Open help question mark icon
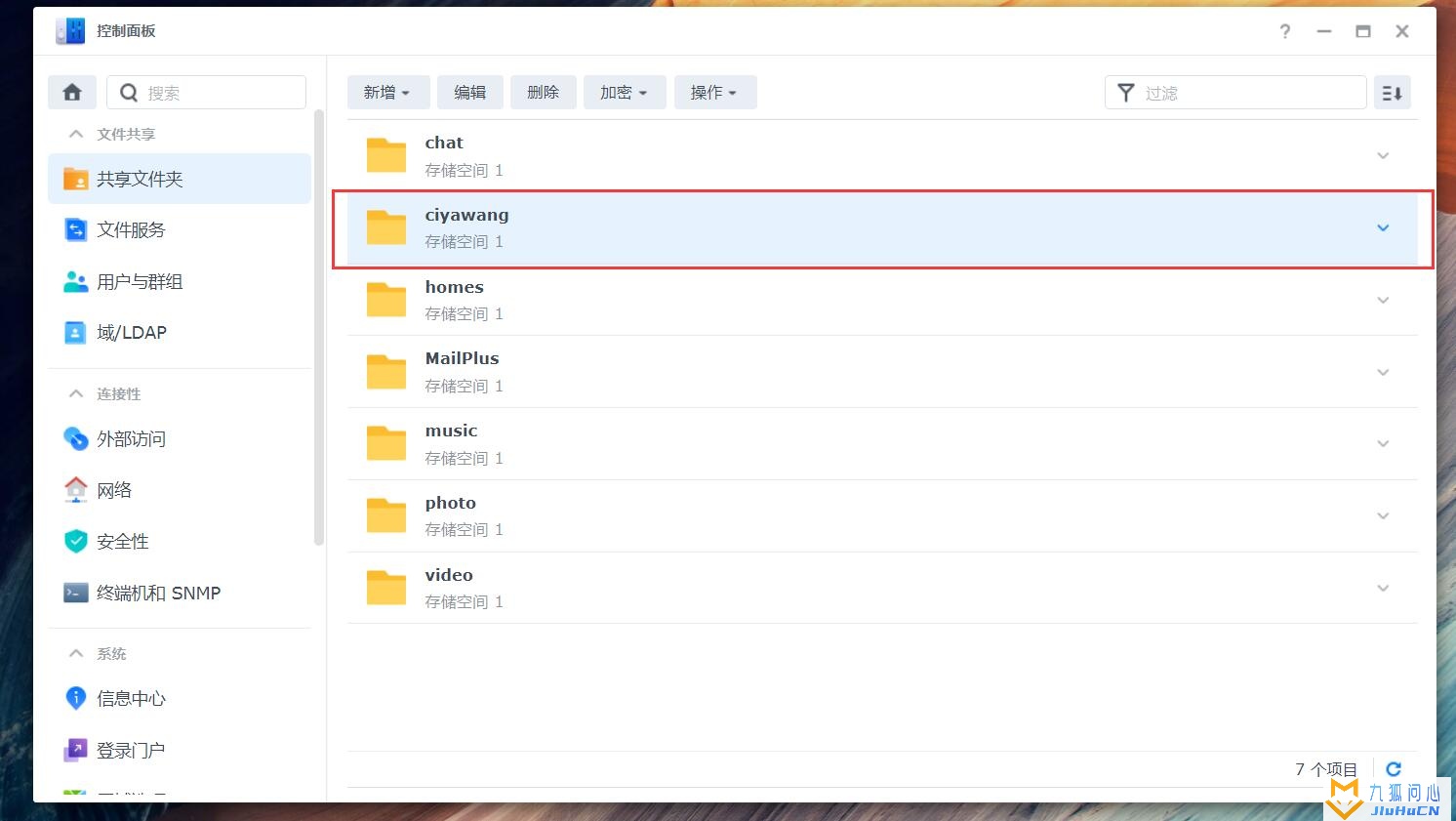Screen dimensions: 1456x821 click(x=1285, y=31)
